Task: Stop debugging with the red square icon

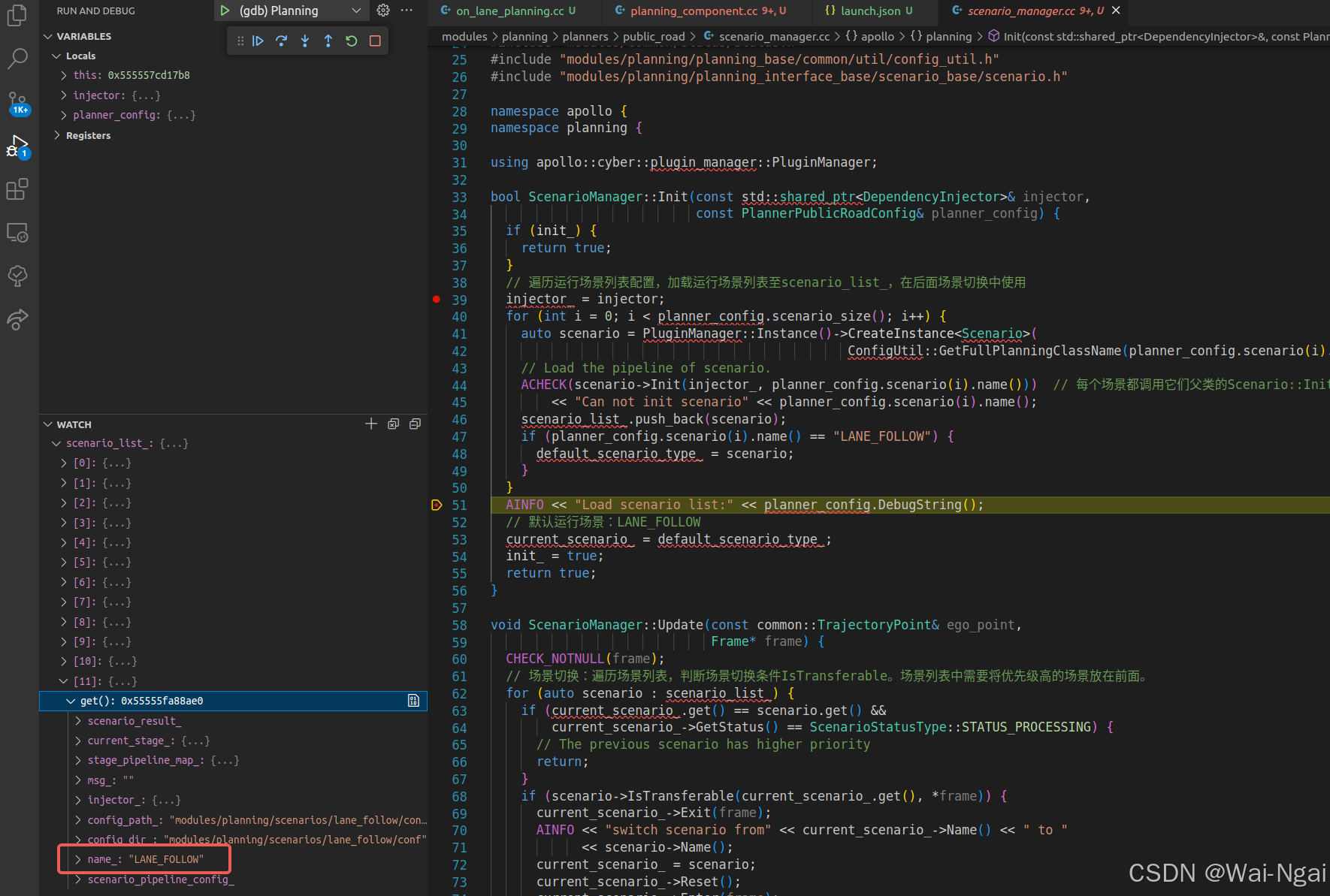Action: (374, 41)
